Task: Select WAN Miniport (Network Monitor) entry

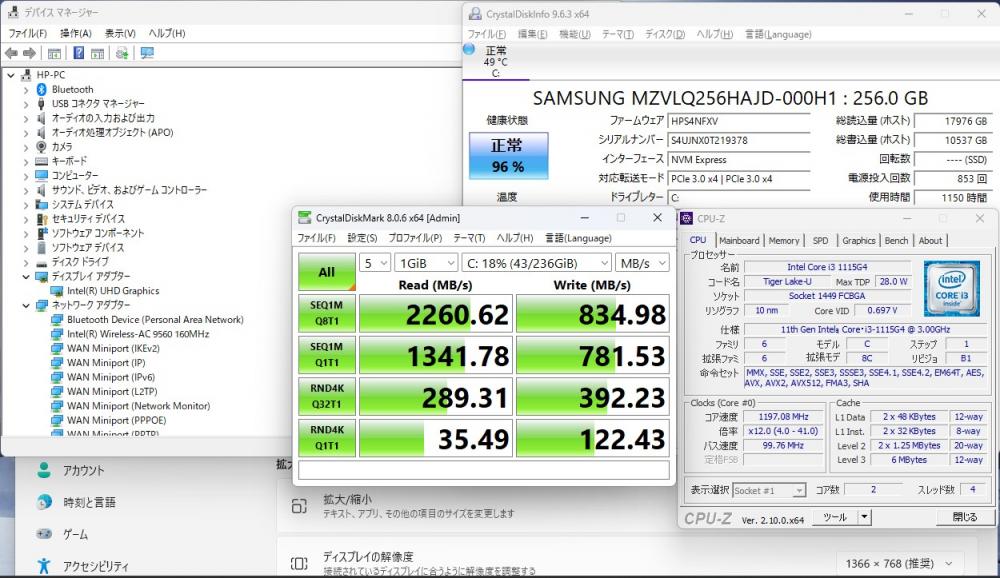Action: click(x=138, y=406)
